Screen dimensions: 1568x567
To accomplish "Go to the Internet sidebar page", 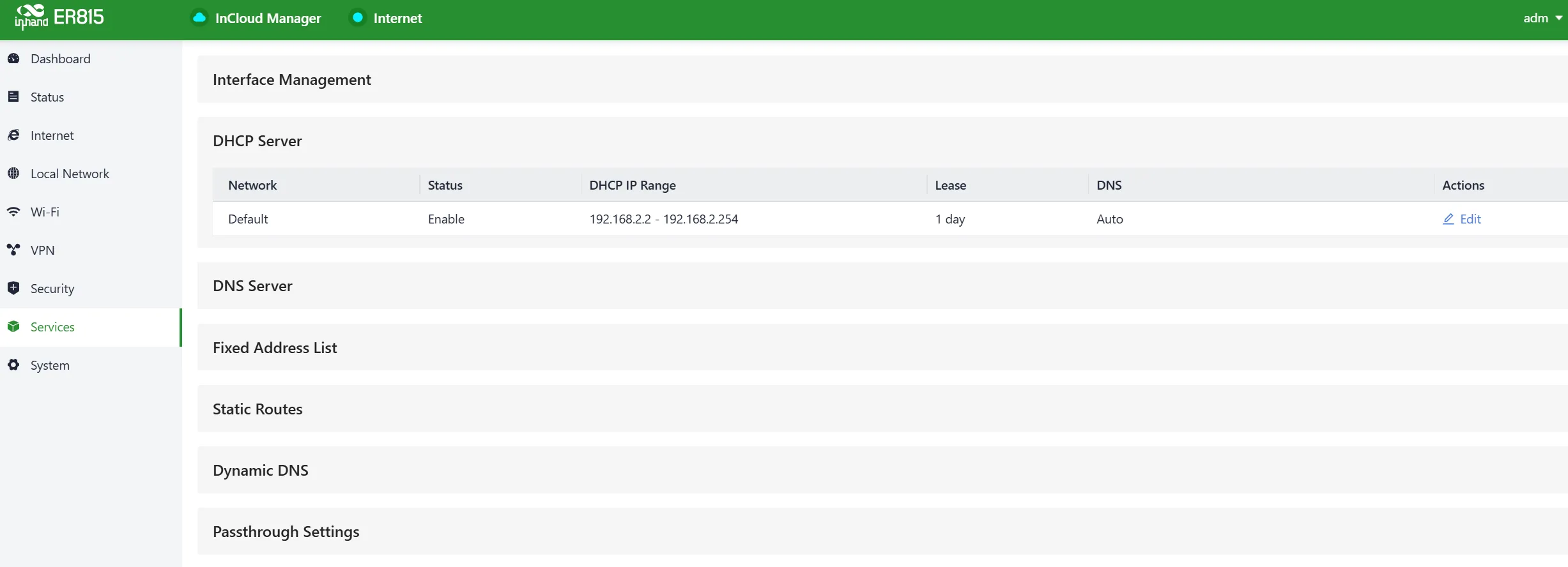I will click(x=91, y=135).
